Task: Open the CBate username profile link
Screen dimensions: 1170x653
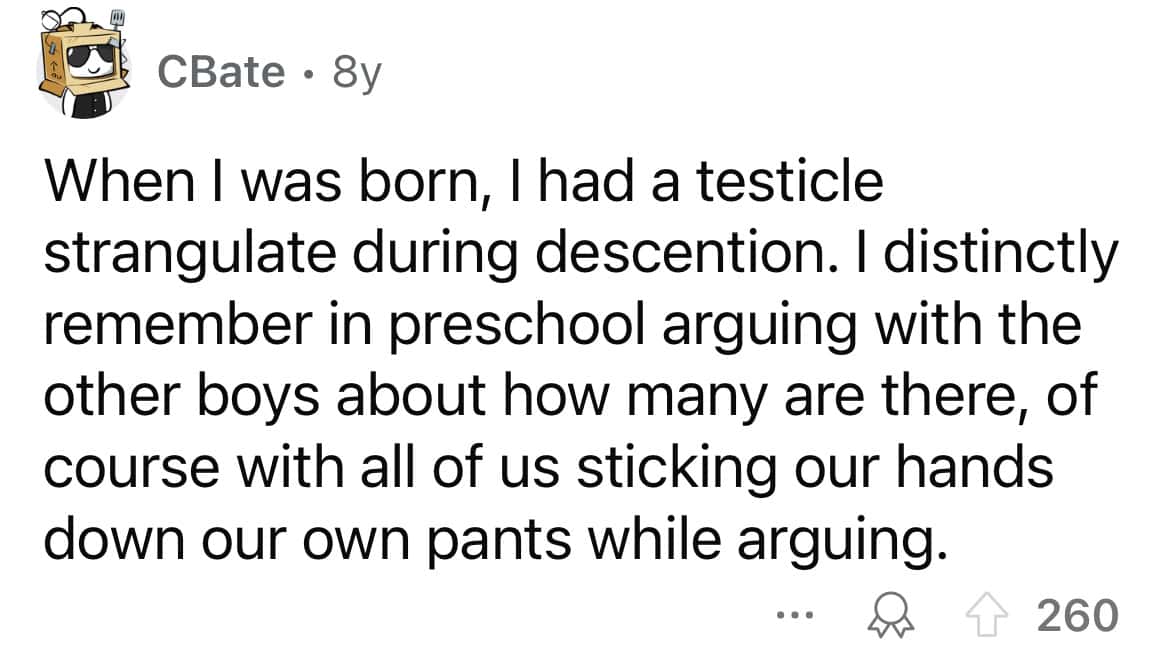Action: pos(221,72)
